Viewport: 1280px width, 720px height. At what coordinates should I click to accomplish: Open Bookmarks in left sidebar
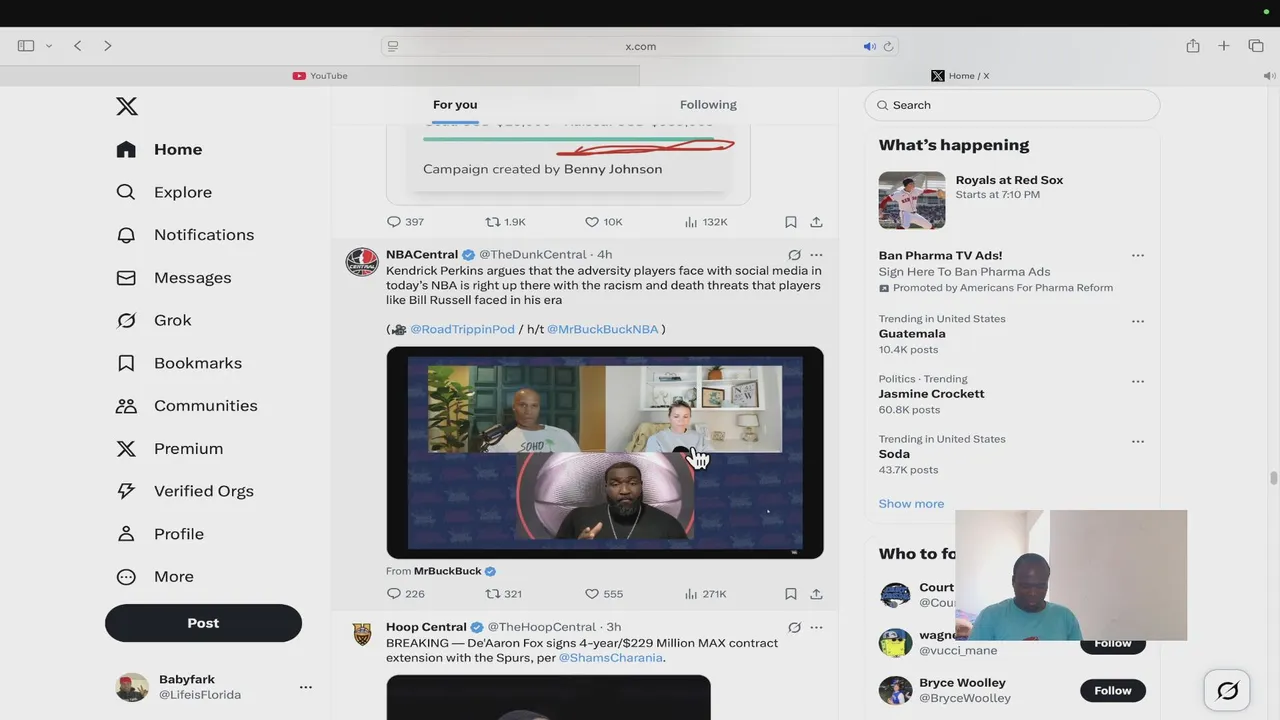click(x=179, y=363)
